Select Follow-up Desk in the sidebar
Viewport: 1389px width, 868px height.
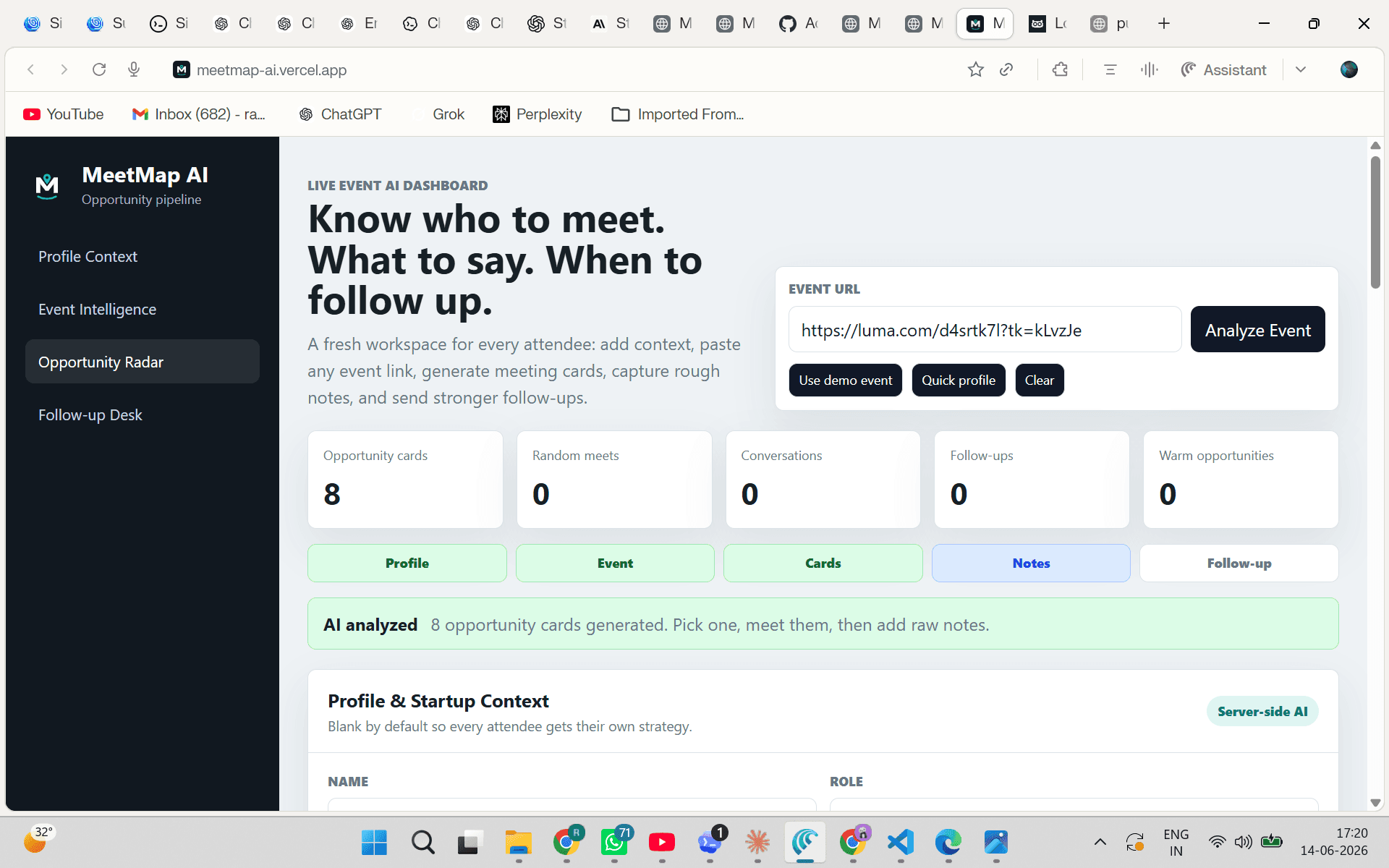(143, 414)
